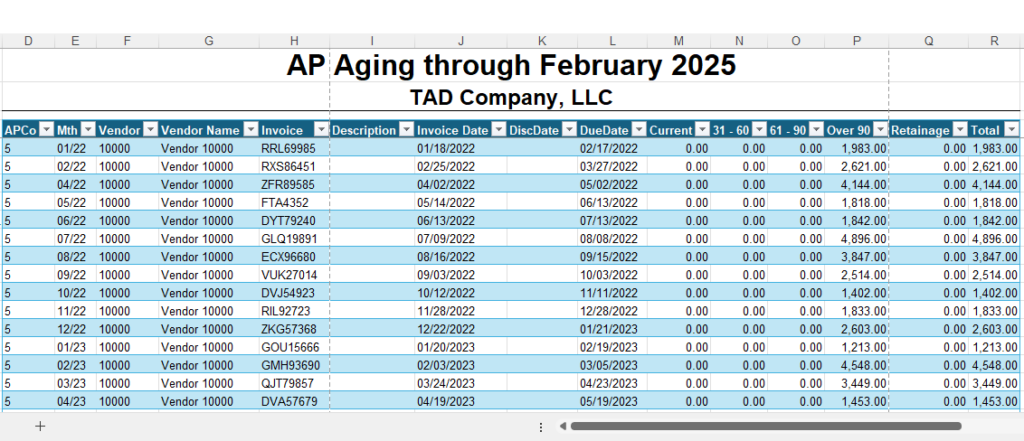Select the TAD Company, LLC subtitle cell
Viewport: 1024px width, 441px height.
click(x=511, y=97)
